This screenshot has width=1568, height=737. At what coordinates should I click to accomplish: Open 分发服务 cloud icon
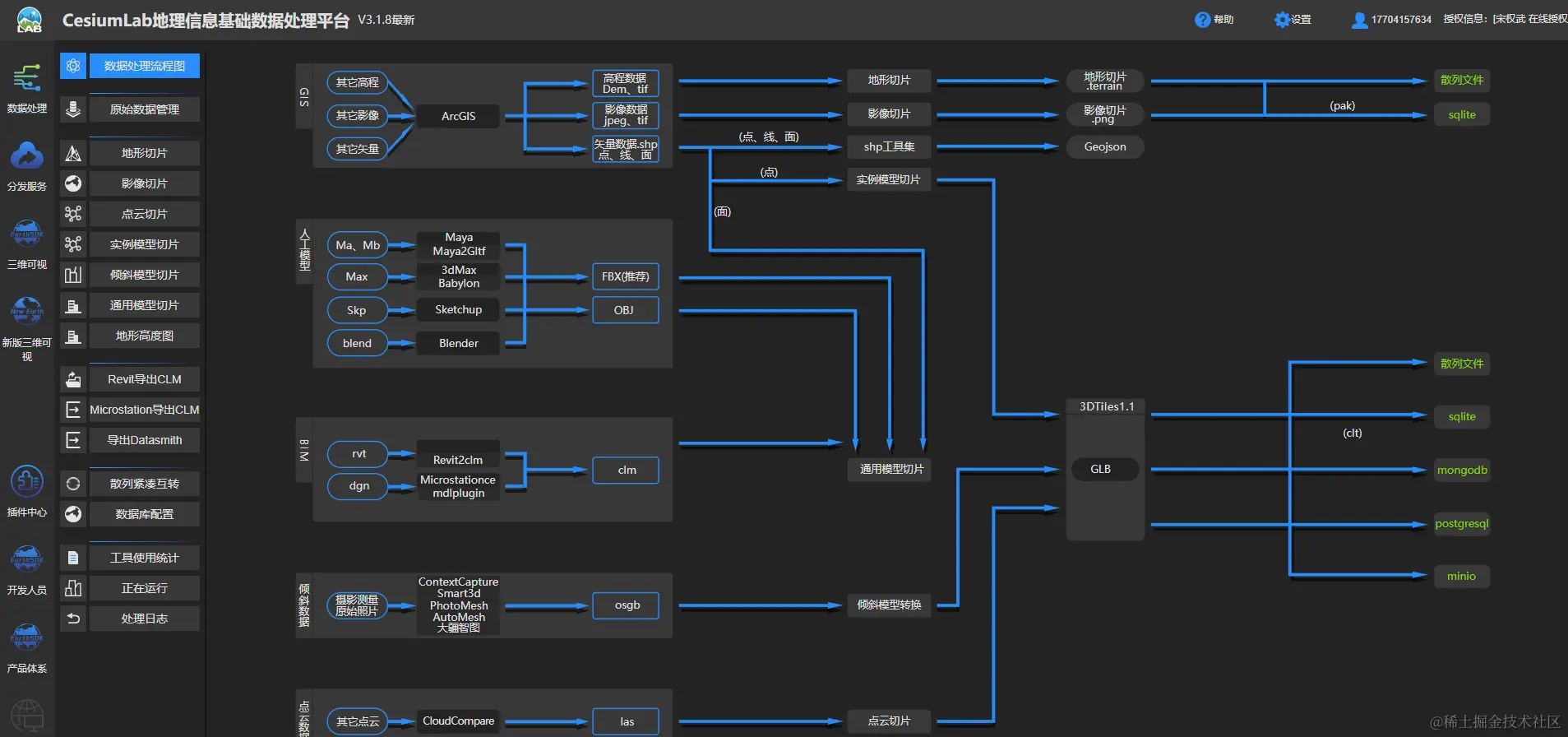click(27, 155)
